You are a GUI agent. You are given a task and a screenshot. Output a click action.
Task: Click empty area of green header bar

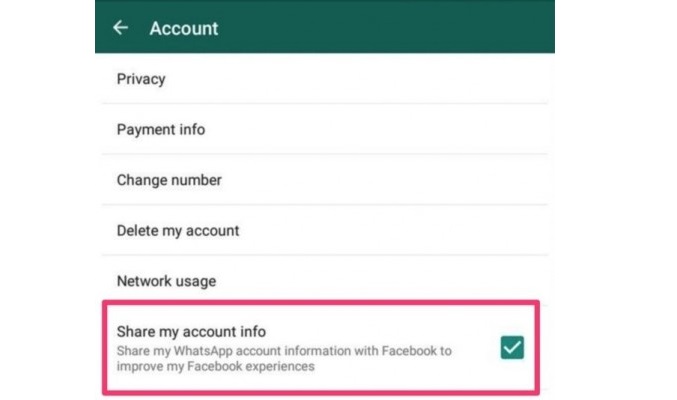400,28
